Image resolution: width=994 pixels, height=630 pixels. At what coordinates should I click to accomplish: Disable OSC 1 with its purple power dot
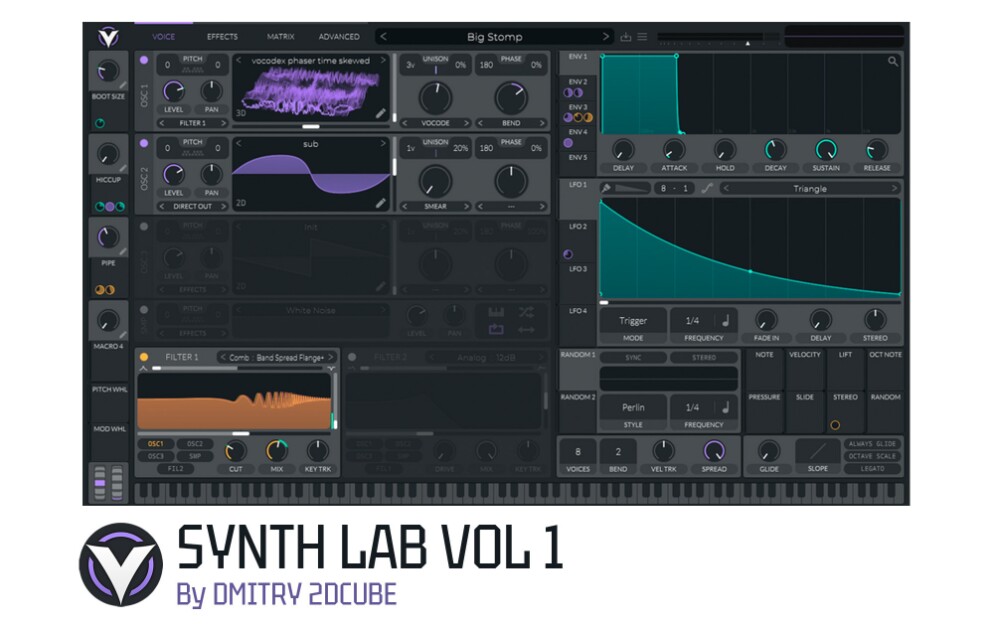click(144, 60)
